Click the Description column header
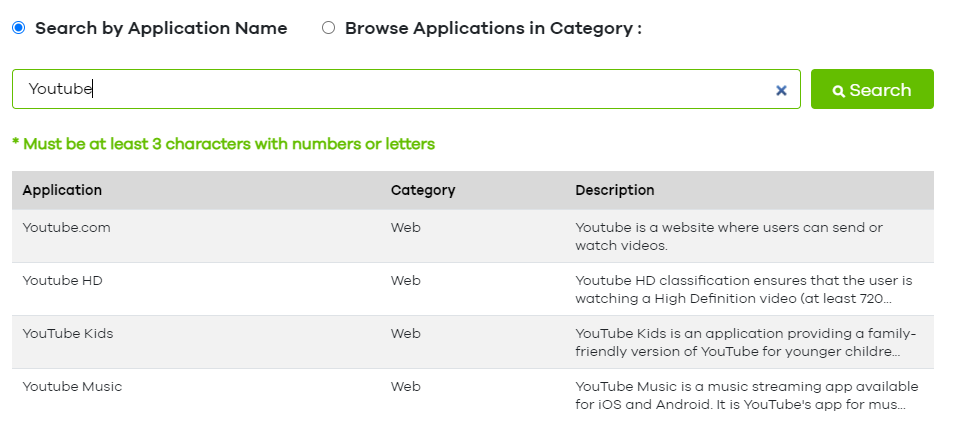Image resolution: width=959 pixels, height=445 pixels. (x=615, y=190)
